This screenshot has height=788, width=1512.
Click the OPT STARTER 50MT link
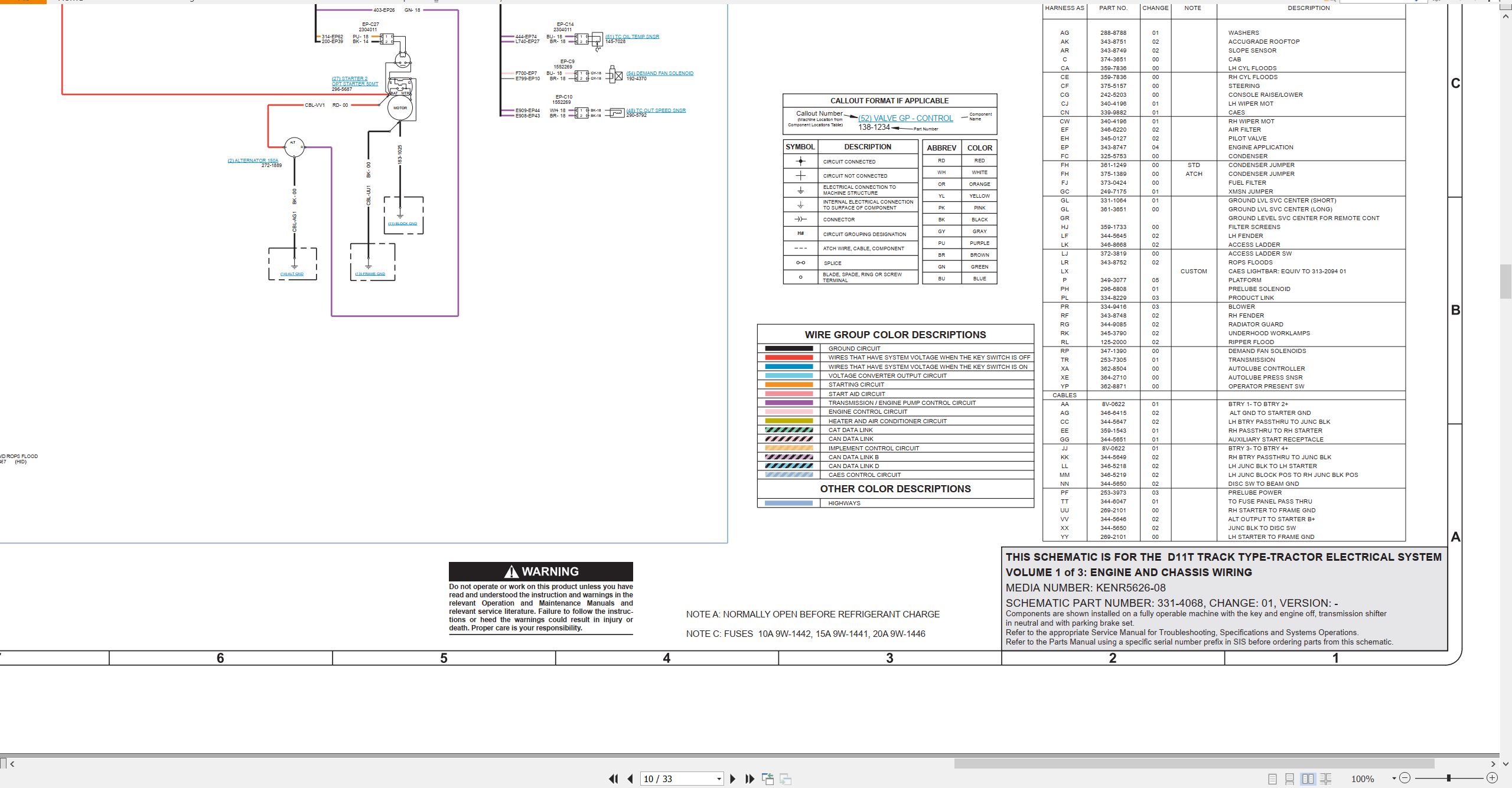coord(355,84)
